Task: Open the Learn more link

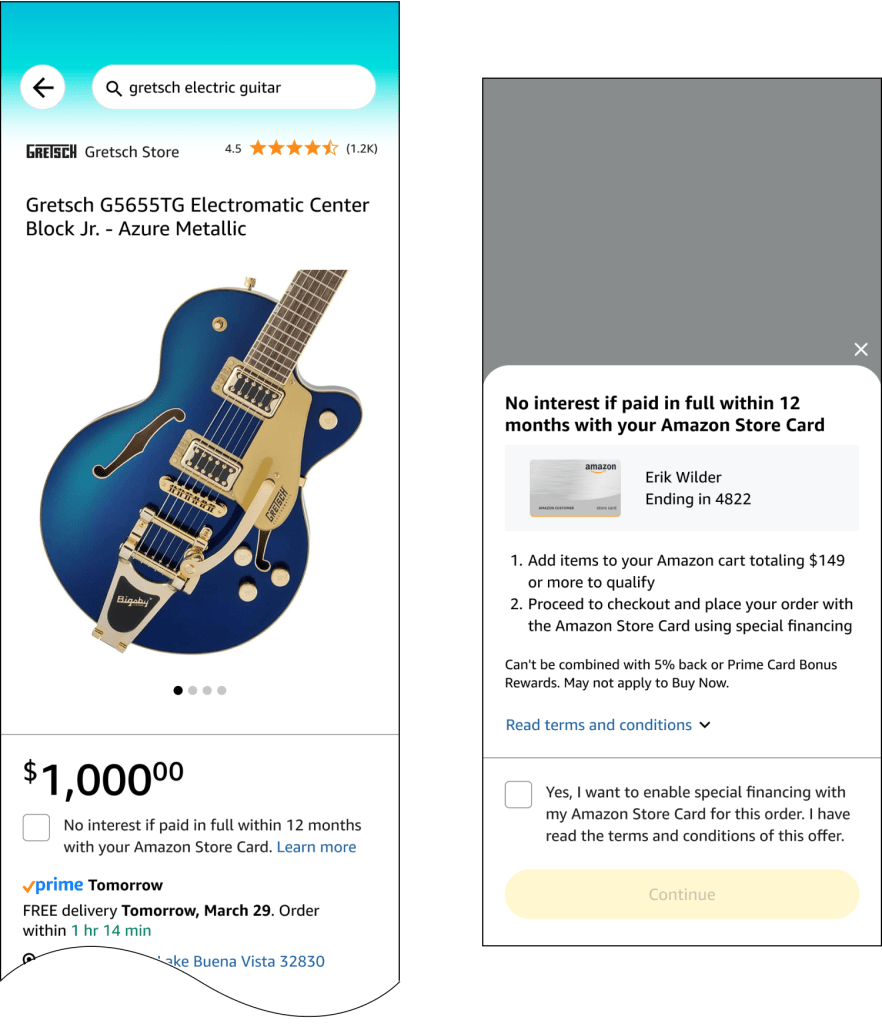Action: pyautogui.click(x=316, y=847)
